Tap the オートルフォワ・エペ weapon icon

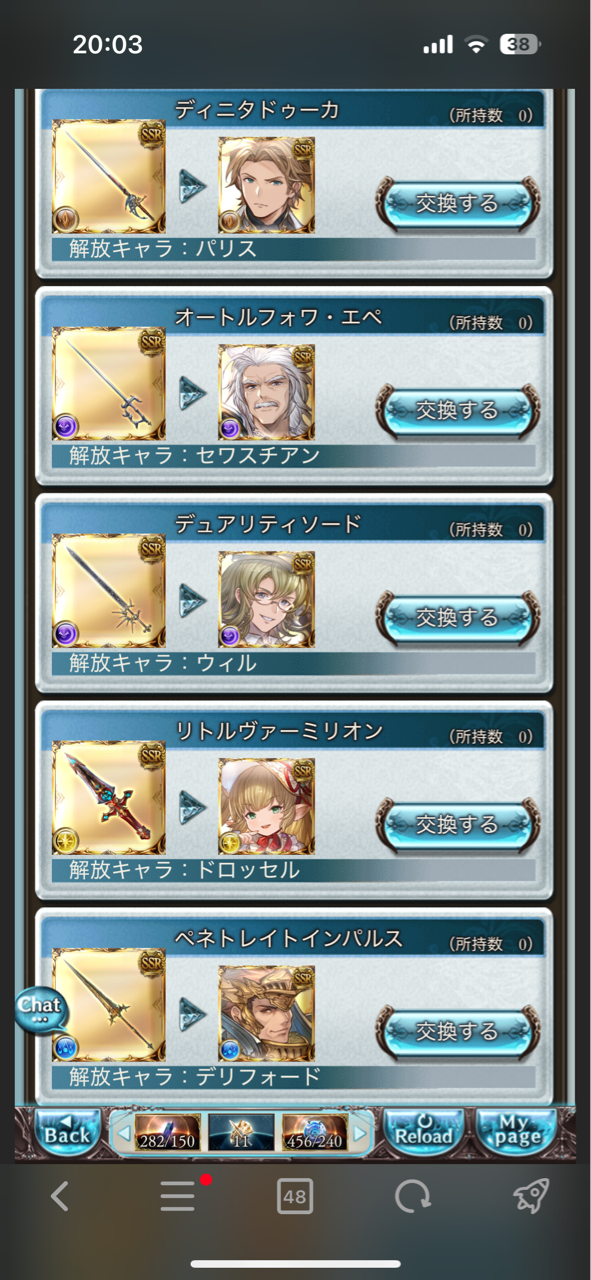pos(109,385)
